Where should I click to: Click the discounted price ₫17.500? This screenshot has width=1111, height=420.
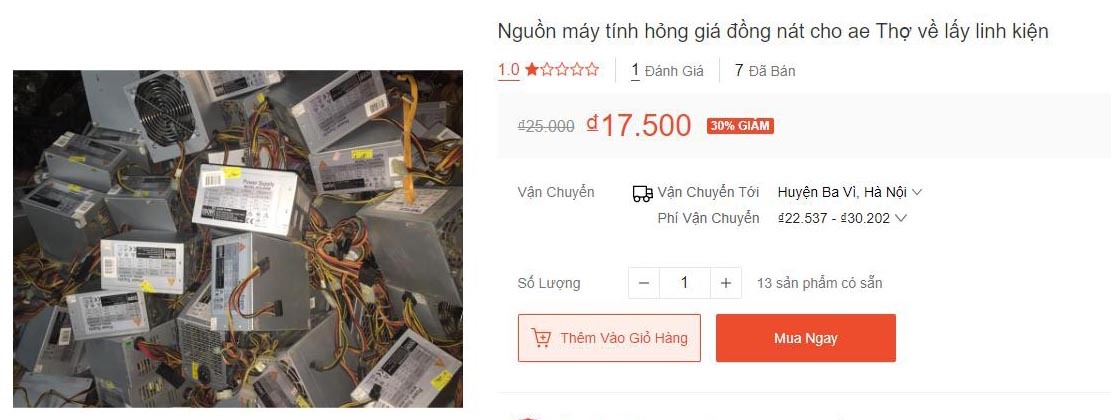(x=638, y=125)
